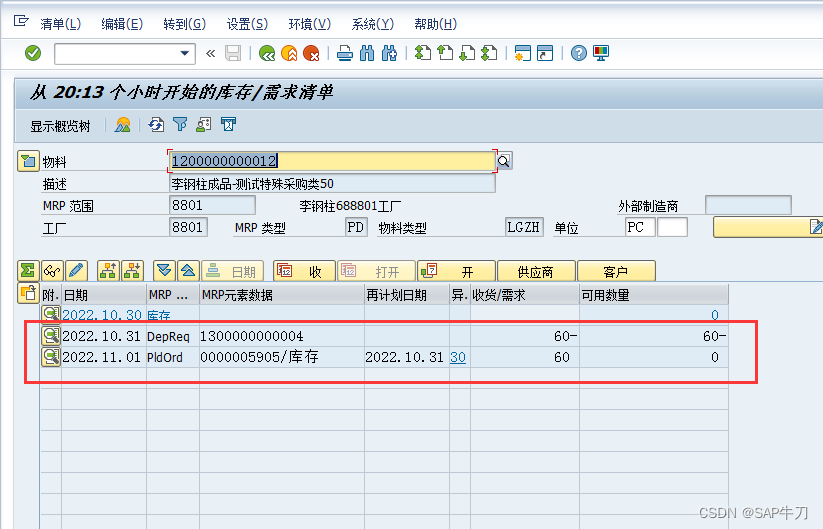Go to previous page icon

(x=445, y=54)
